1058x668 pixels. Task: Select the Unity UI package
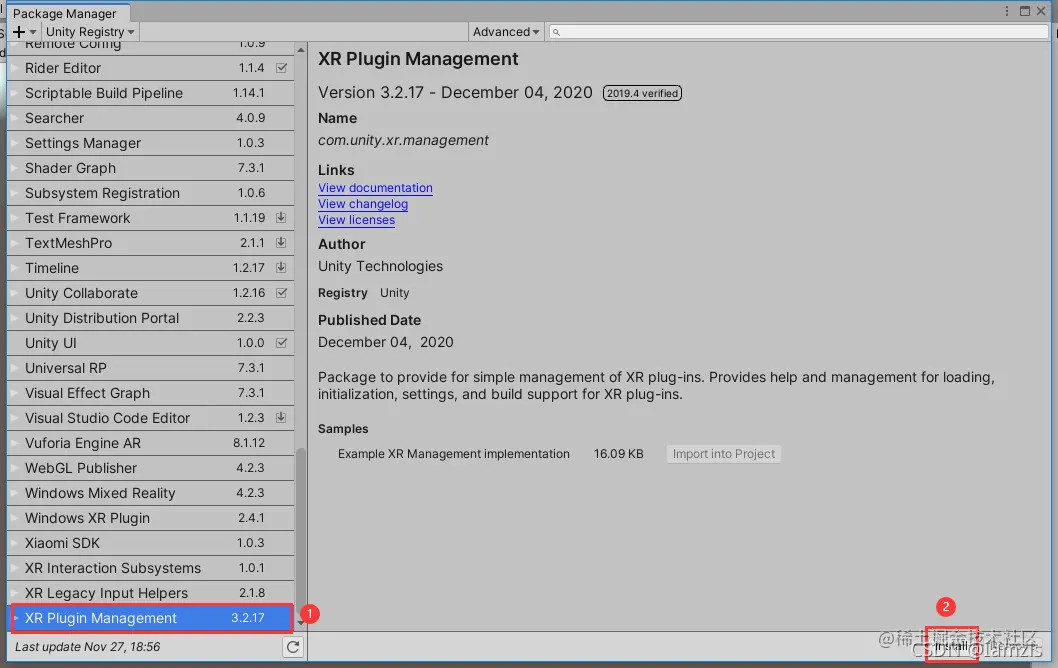coord(150,342)
